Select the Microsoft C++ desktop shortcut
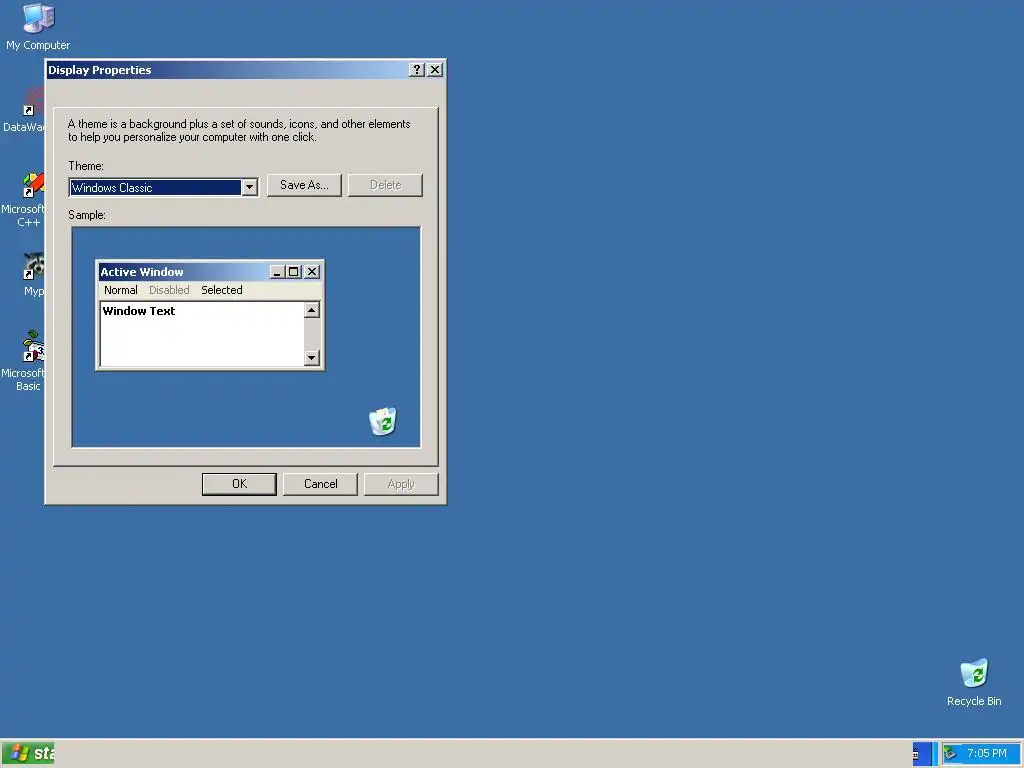The width and height of the screenshot is (1024, 768). [x=24, y=200]
